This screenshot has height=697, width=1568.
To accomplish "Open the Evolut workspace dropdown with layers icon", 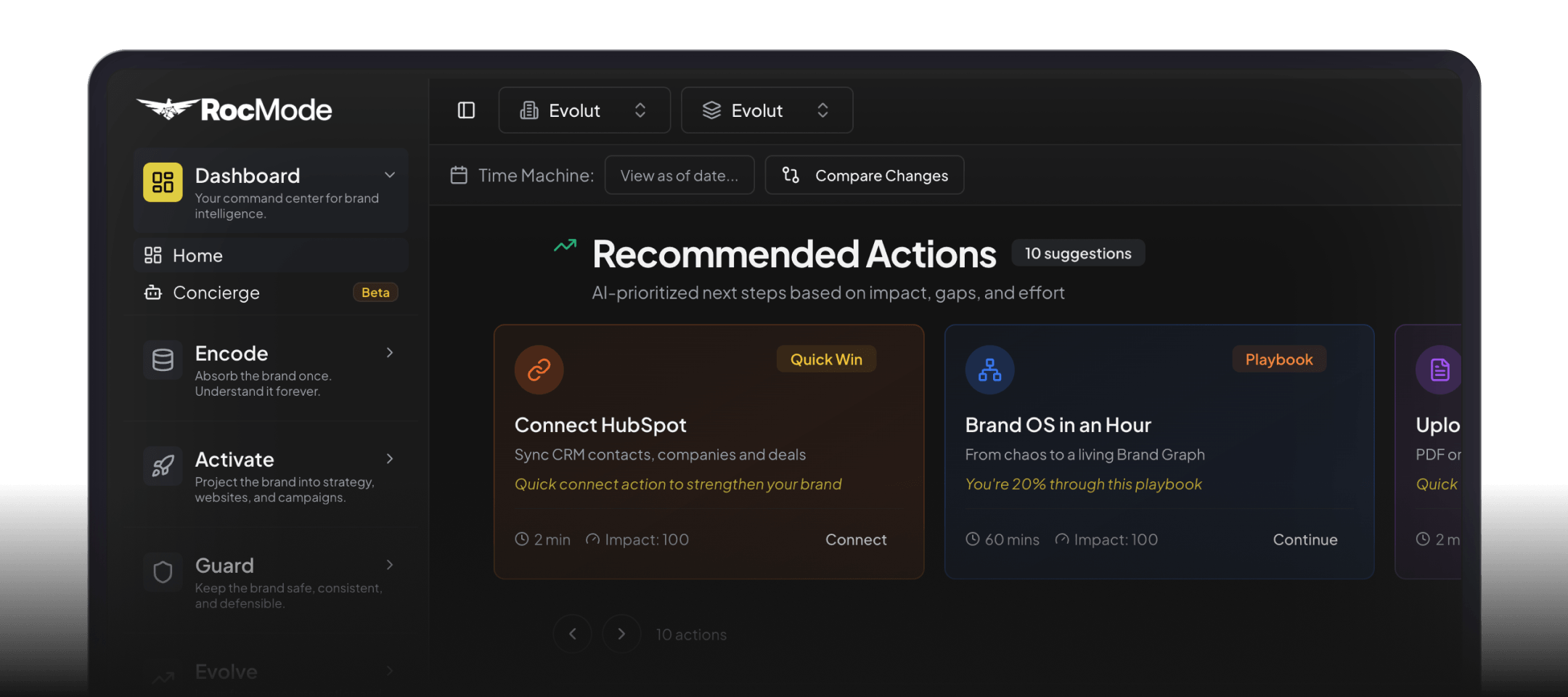I will pos(767,110).
